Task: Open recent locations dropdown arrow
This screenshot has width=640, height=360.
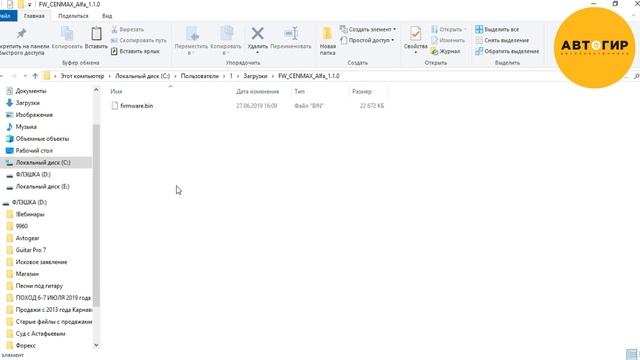Action: click(25, 76)
